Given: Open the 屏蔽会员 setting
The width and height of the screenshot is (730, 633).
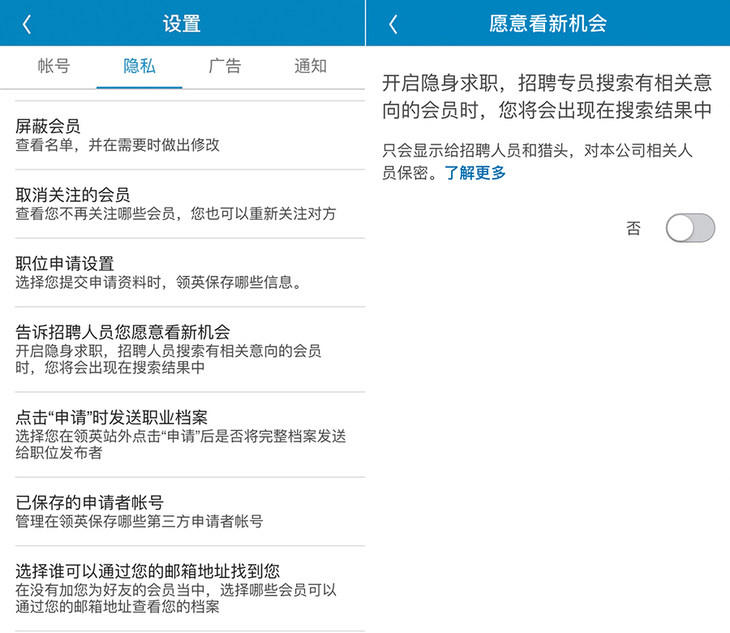Looking at the screenshot, I should (x=190, y=135).
